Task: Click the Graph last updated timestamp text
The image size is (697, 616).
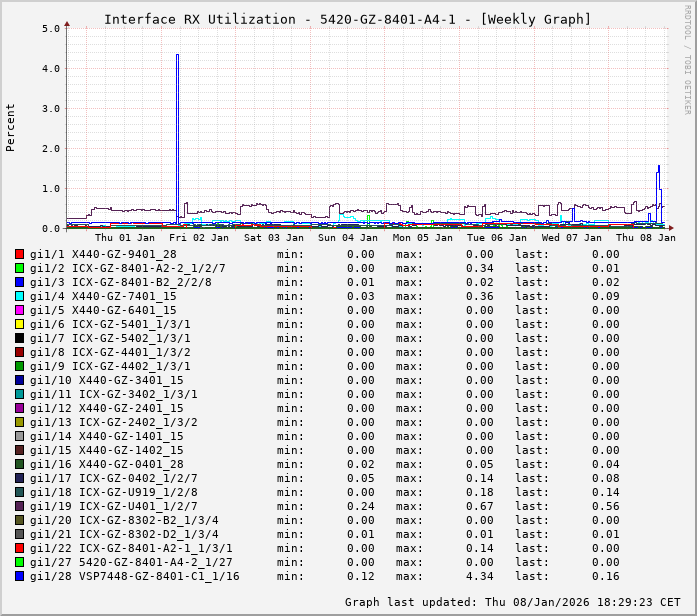Action: point(510,602)
